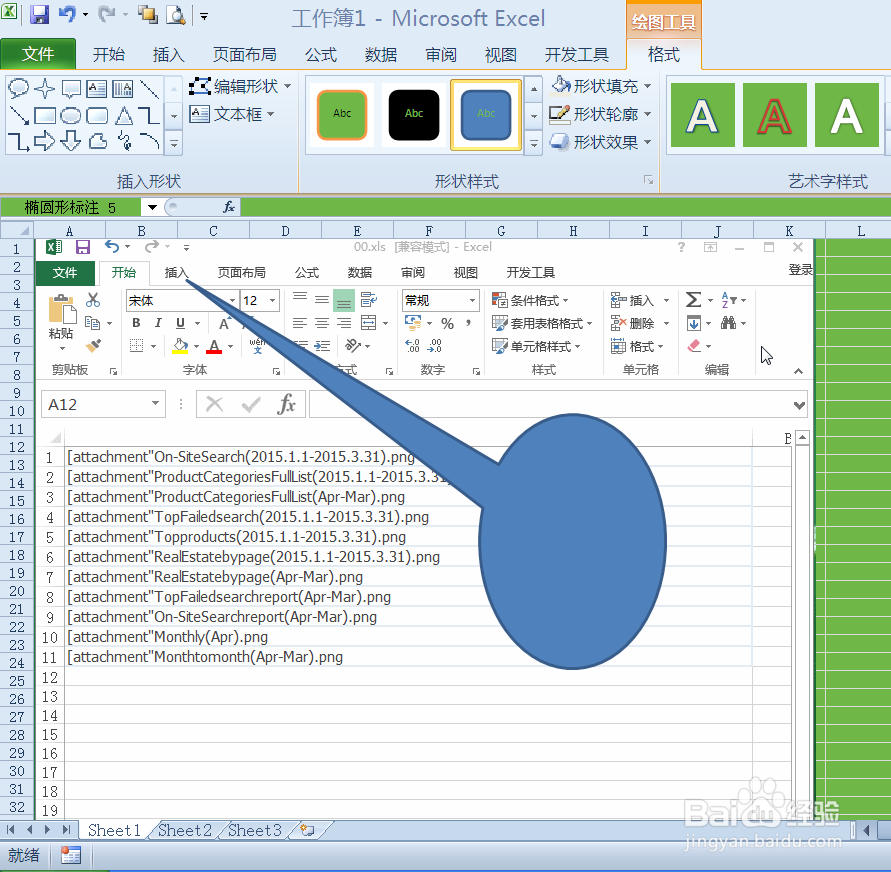Open customize quick access toolbar dropdown
891x872 pixels.
pyautogui.click(x=204, y=16)
